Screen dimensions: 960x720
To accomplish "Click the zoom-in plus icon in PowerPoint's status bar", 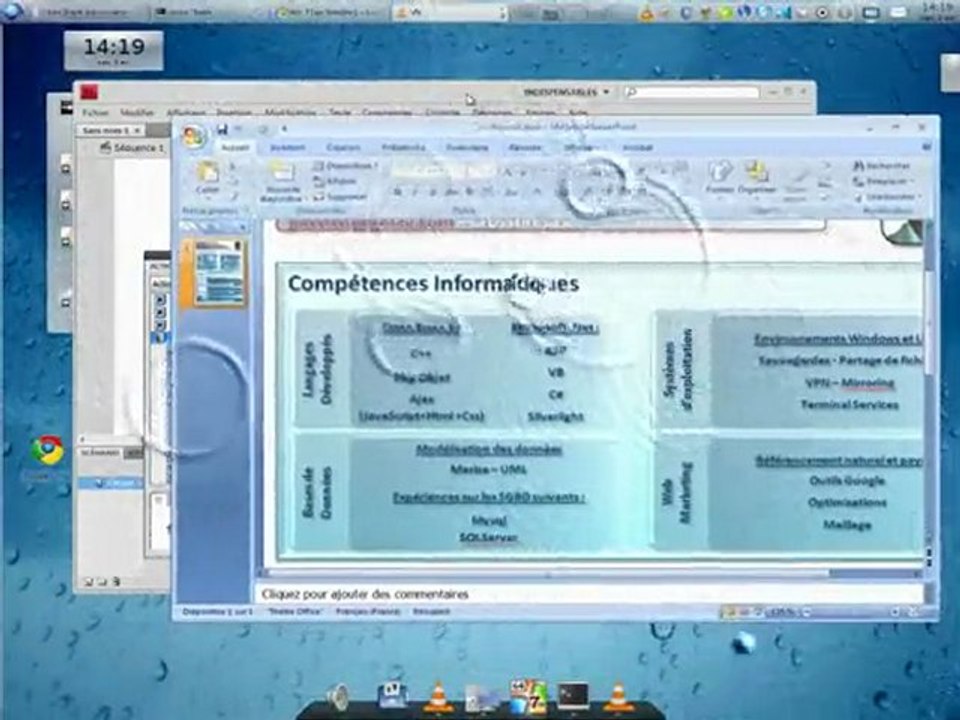I will point(896,612).
